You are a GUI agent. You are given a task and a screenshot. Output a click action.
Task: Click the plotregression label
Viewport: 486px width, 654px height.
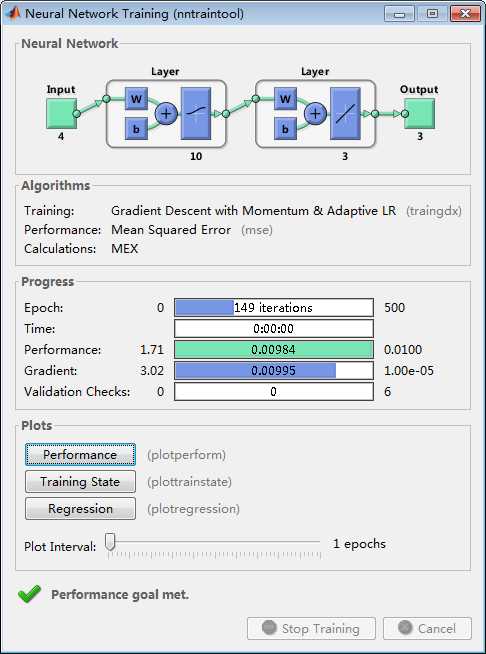194,509
